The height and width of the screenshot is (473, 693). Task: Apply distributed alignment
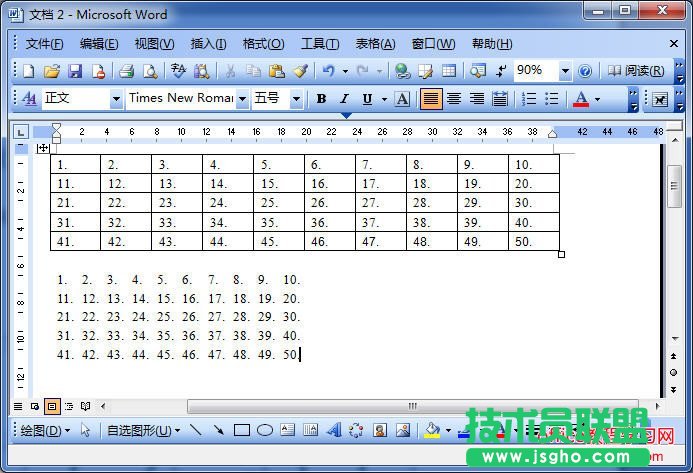click(499, 99)
